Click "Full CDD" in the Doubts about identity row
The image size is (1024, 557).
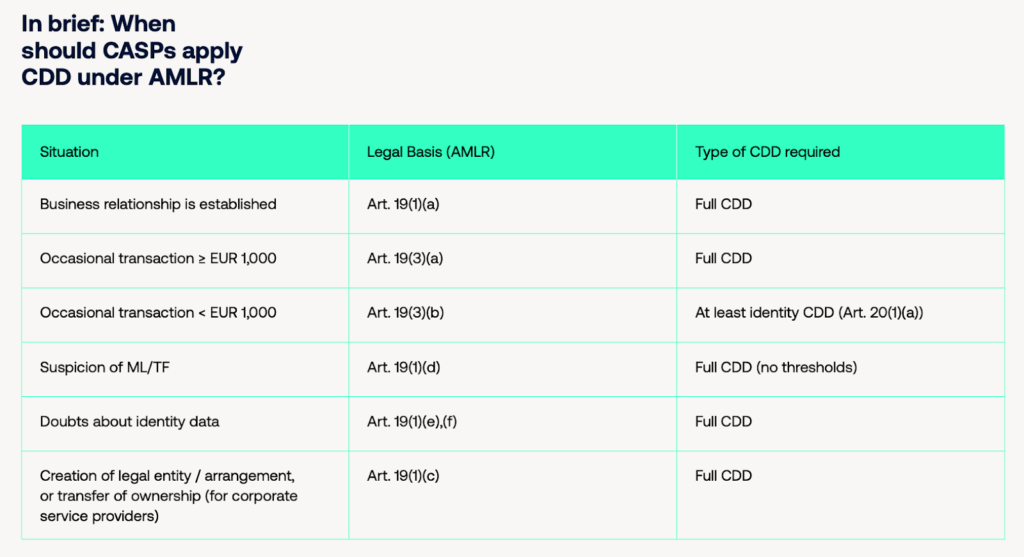[723, 421]
